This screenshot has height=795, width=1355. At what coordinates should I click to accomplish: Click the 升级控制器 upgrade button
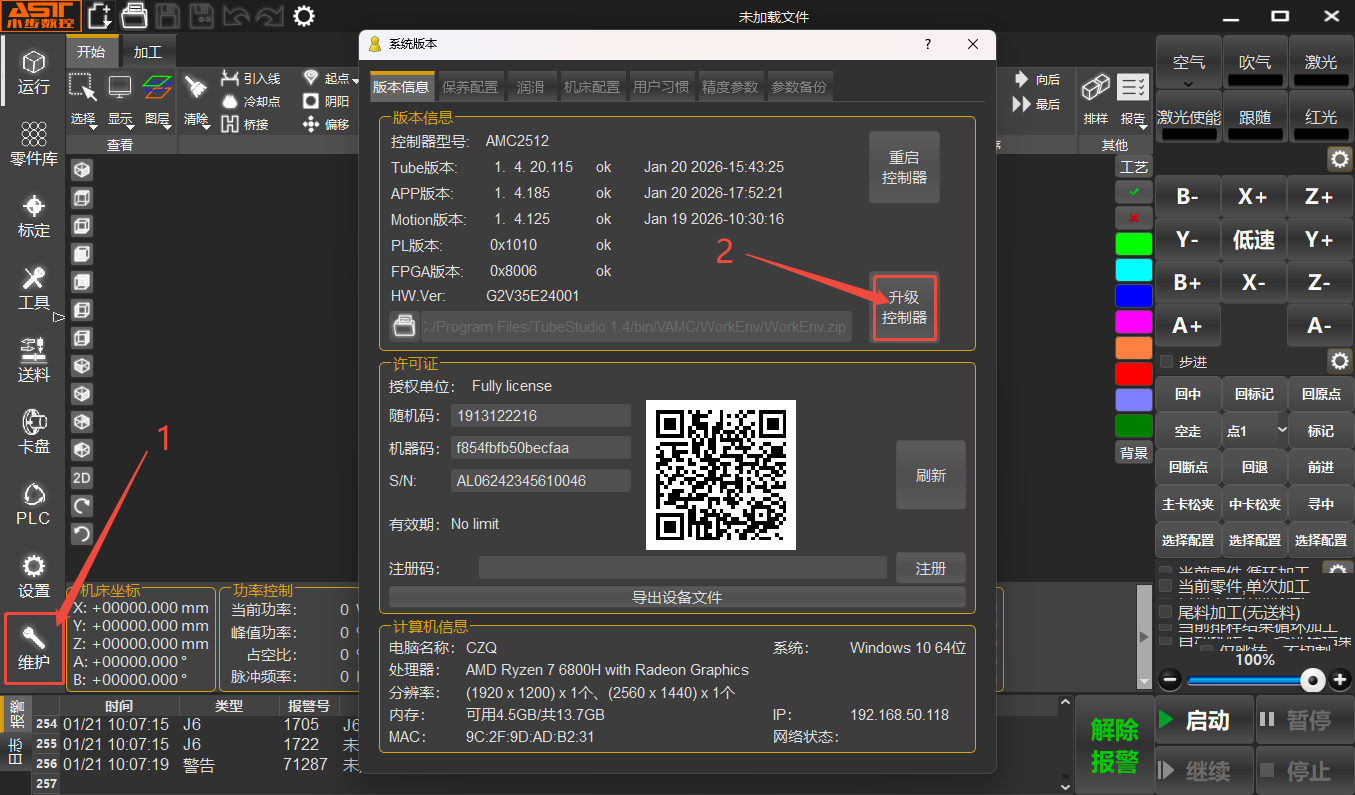[904, 307]
